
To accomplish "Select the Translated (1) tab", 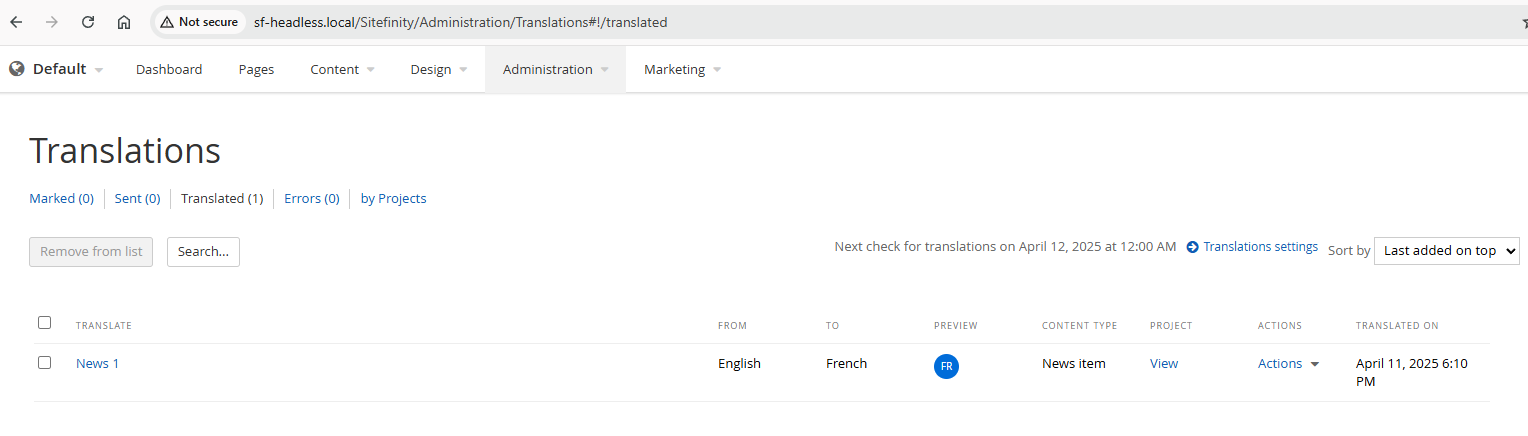I will pyautogui.click(x=222, y=199).
